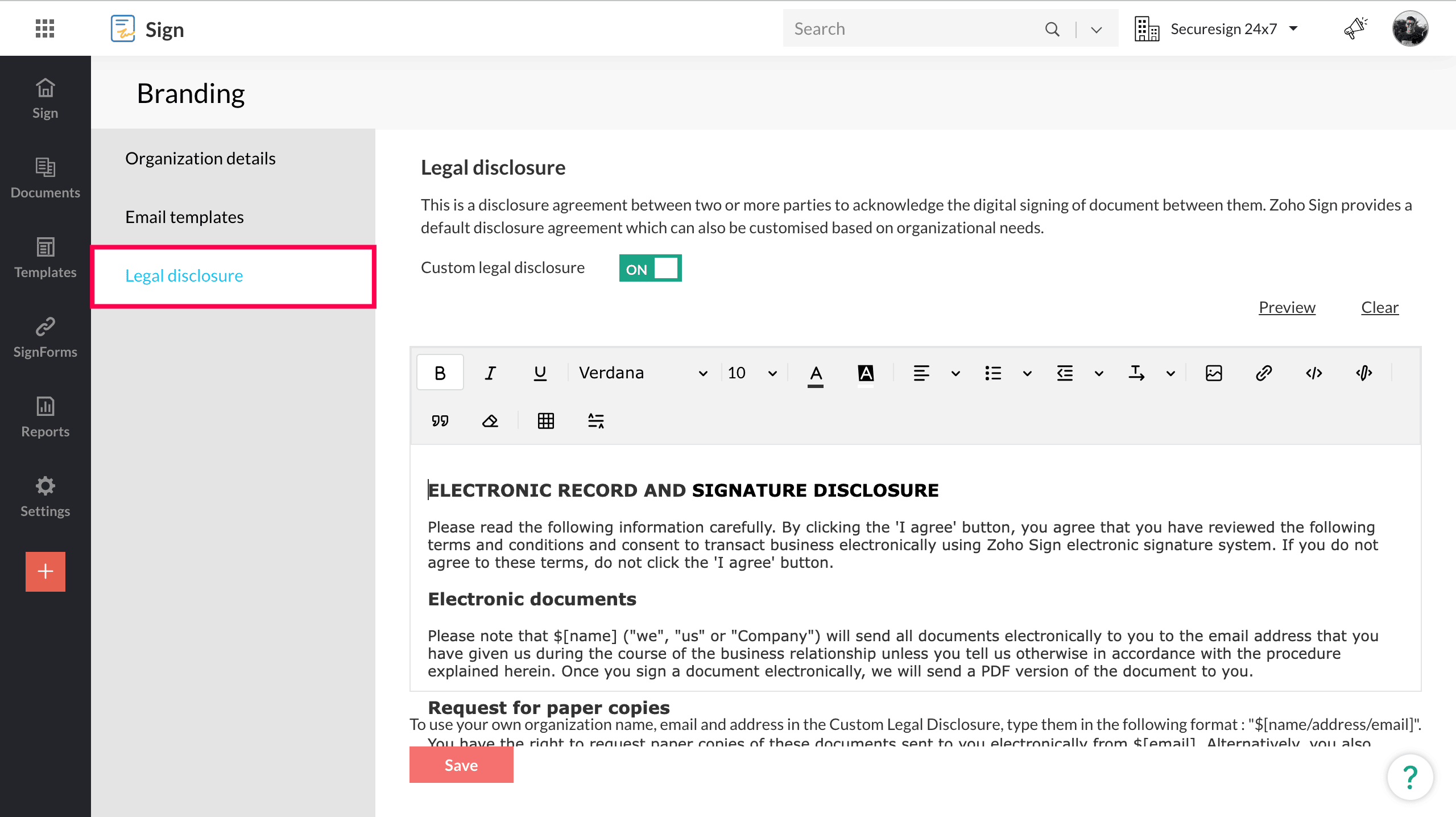
Task: Open the Email templates section
Action: click(184, 217)
